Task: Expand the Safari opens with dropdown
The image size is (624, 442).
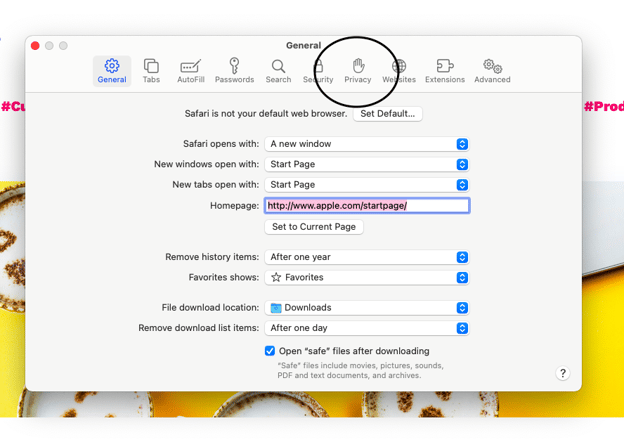Action: tap(367, 144)
